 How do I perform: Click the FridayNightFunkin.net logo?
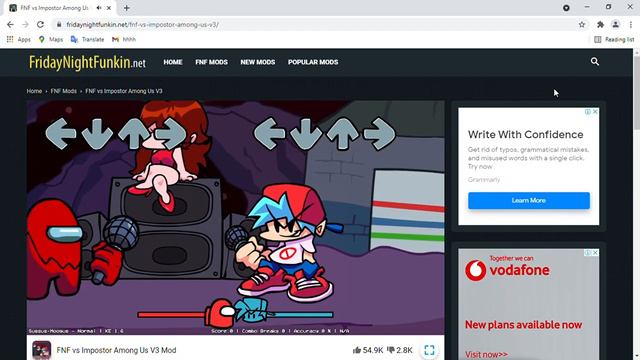tap(87, 62)
